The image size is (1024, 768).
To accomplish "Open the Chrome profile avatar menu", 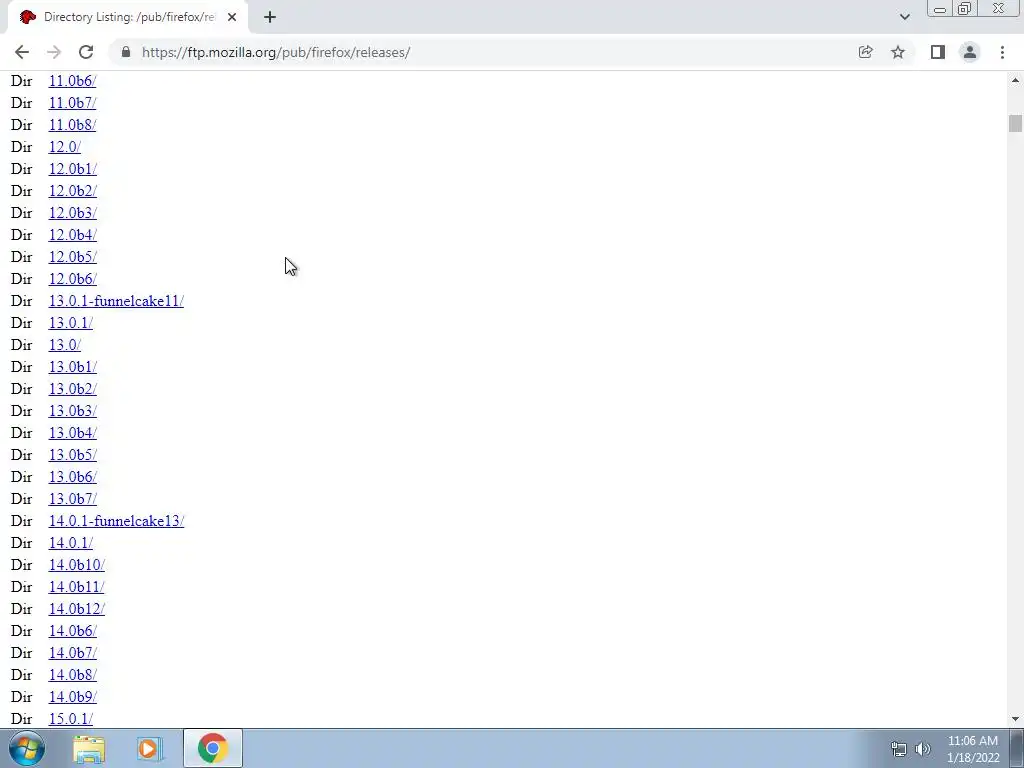I will coord(970,52).
